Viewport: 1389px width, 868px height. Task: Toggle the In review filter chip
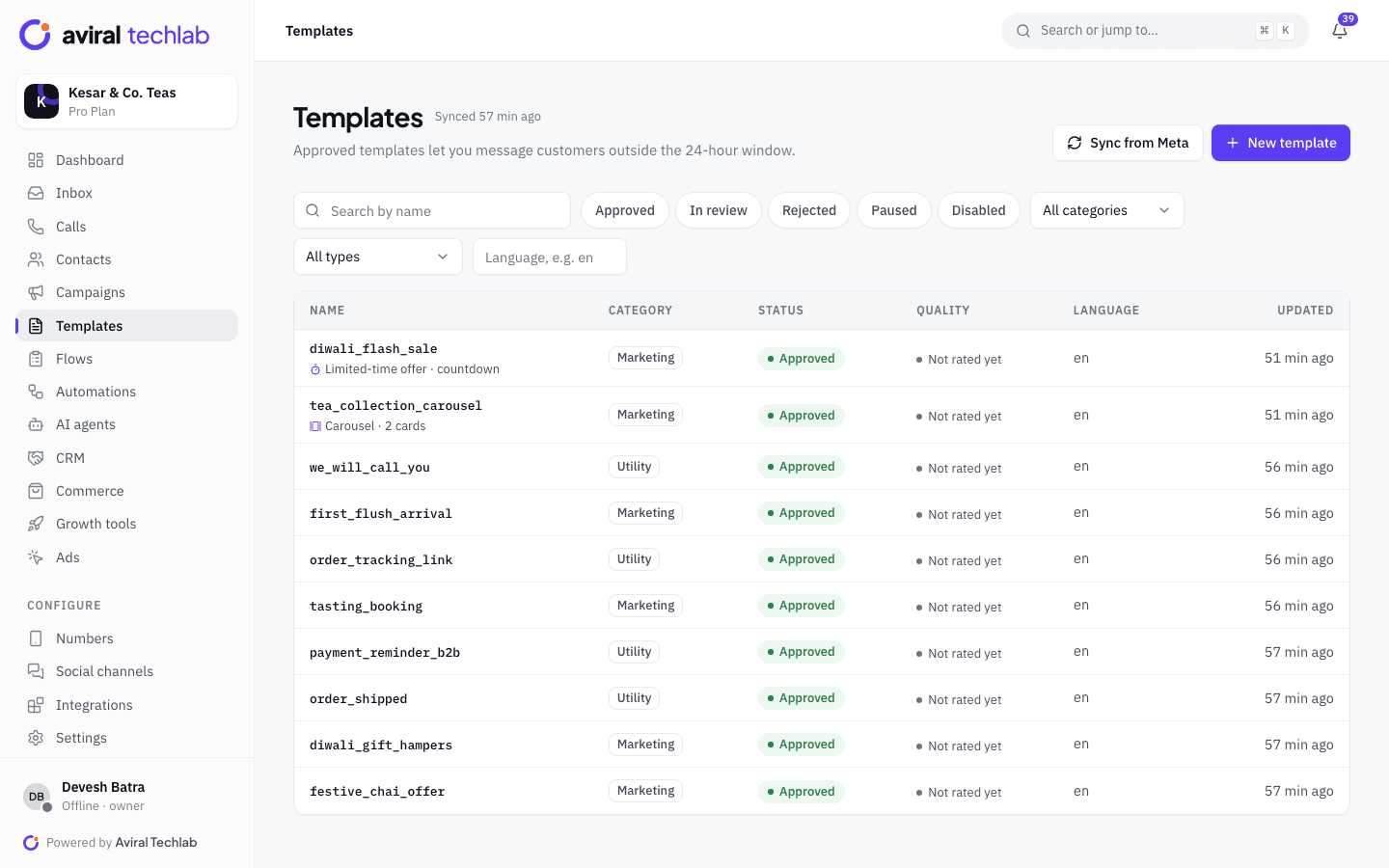pos(719,210)
